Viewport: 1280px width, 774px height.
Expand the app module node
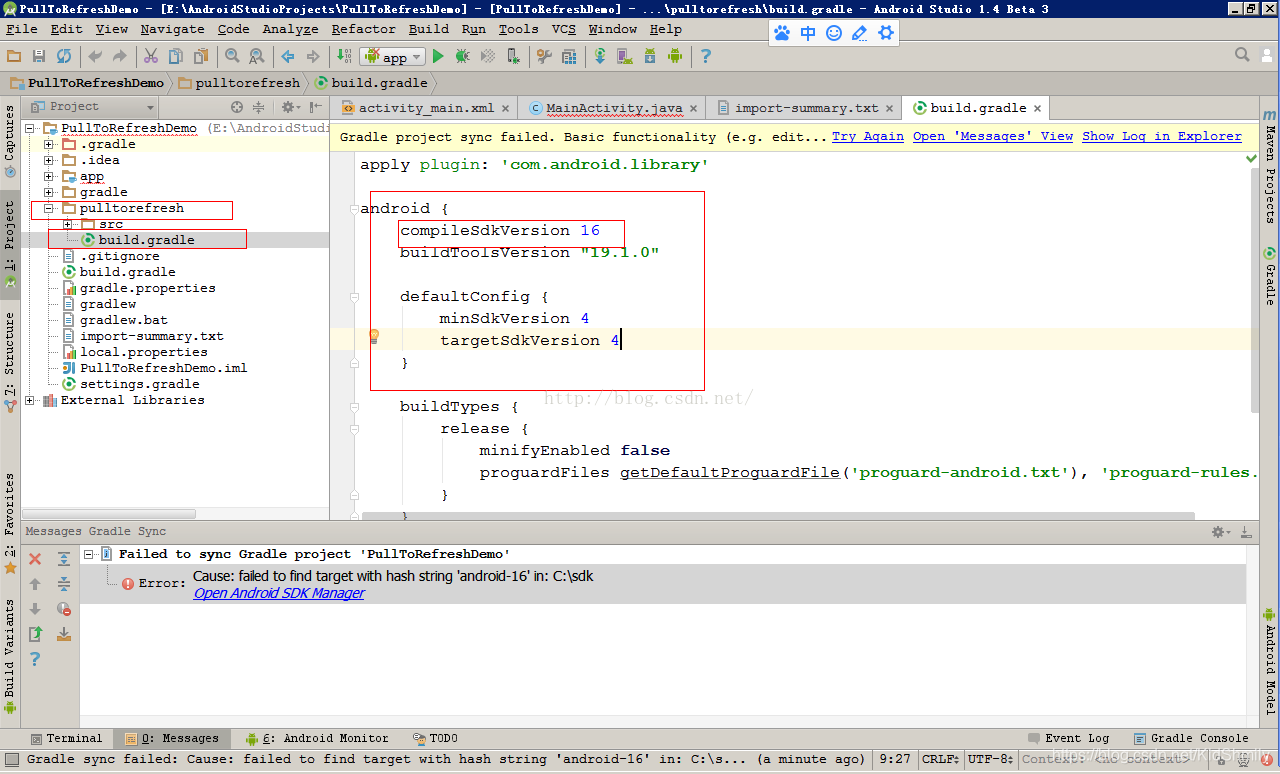pyautogui.click(x=49, y=176)
